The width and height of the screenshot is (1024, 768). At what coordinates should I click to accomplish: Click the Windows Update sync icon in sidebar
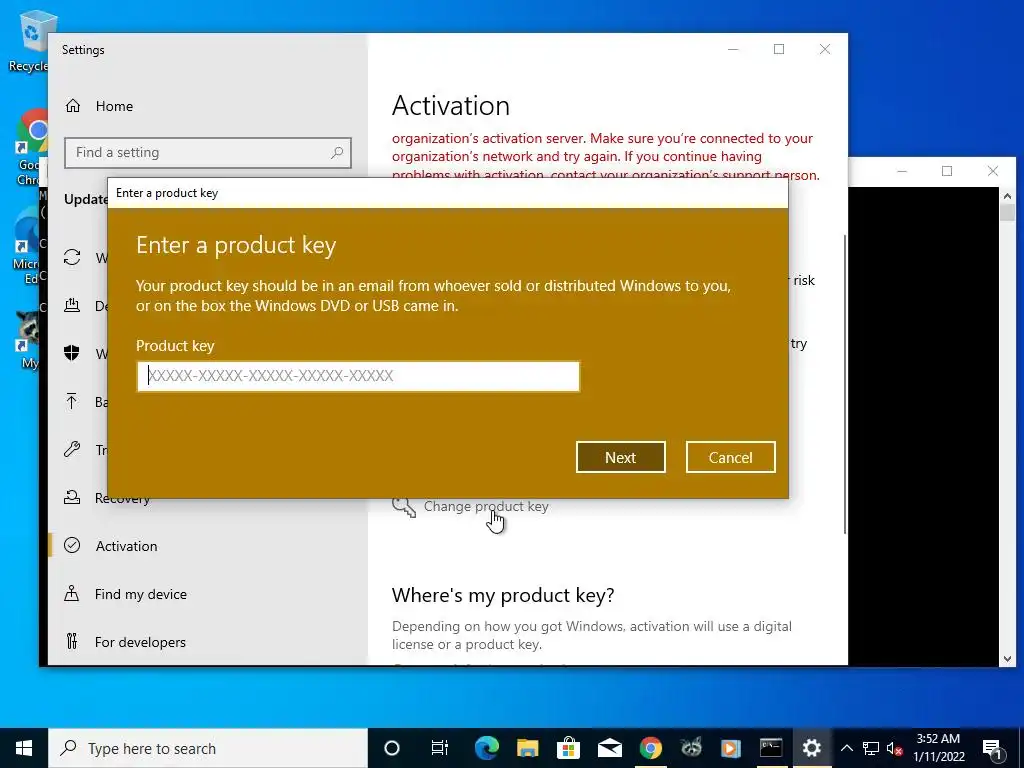tap(72, 257)
